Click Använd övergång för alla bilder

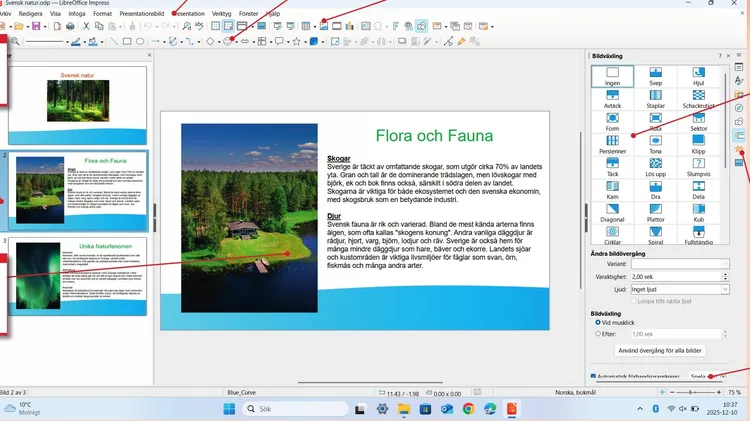(661, 351)
